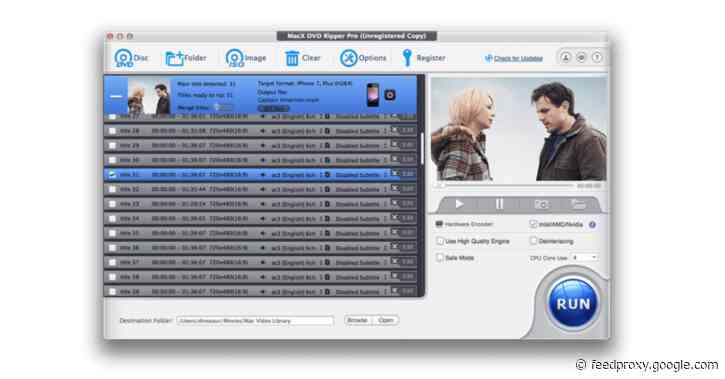Click the Edit scissors icon on title 35
The width and height of the screenshot is (725, 379).
click(395, 232)
